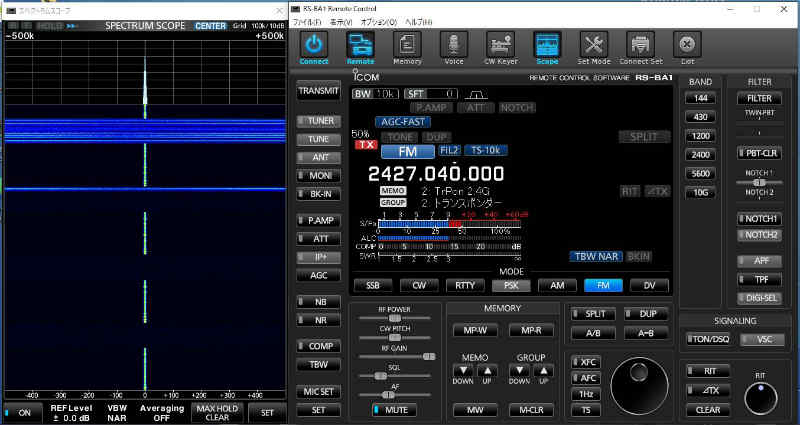Click MEMO UP arrow button
Viewport: 800px width, 425px height.
(x=487, y=371)
